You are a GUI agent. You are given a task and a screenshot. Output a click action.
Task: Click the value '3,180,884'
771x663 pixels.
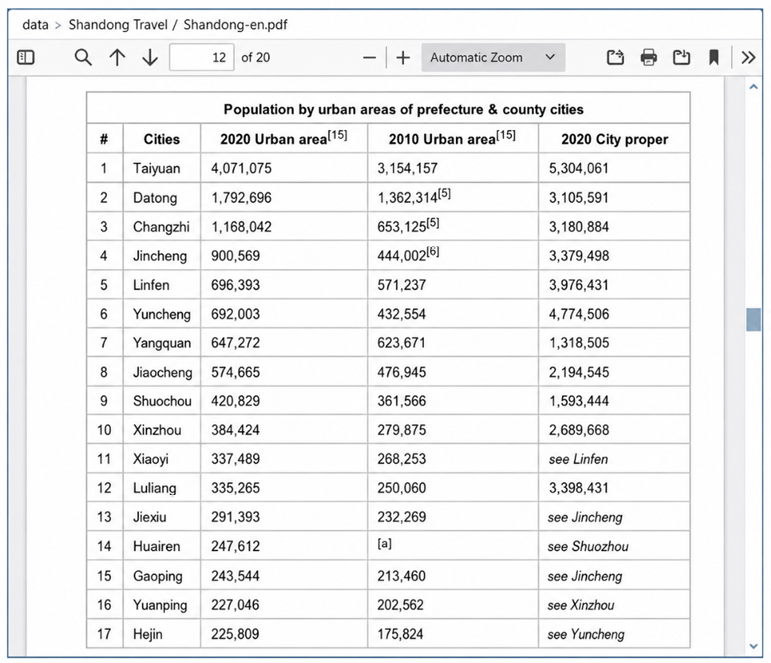click(579, 227)
